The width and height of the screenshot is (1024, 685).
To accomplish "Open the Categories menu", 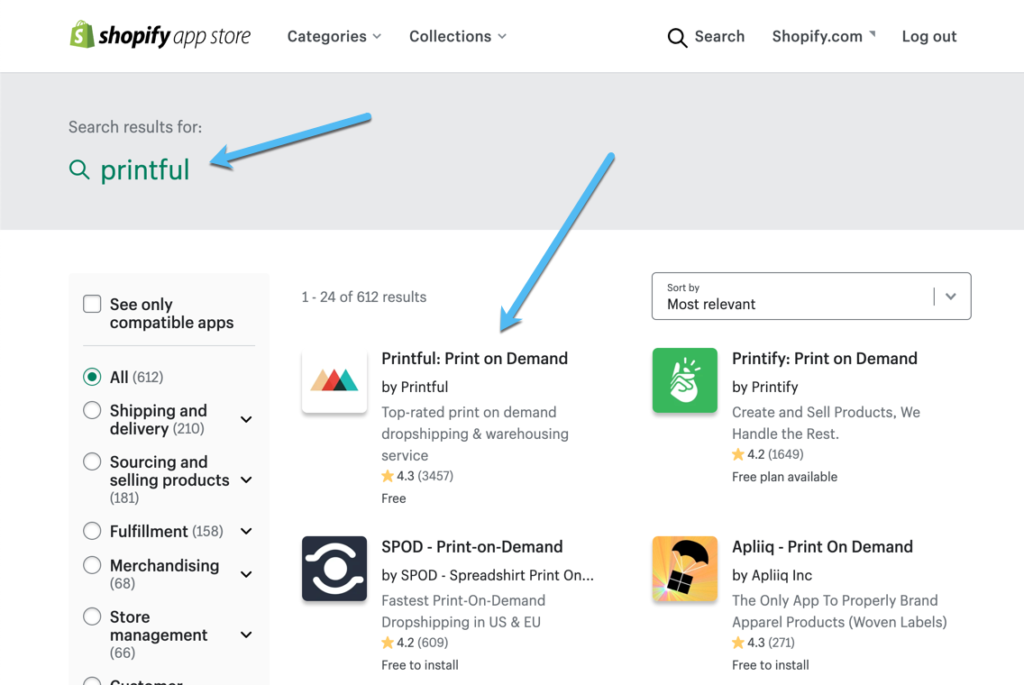I will [x=334, y=37].
